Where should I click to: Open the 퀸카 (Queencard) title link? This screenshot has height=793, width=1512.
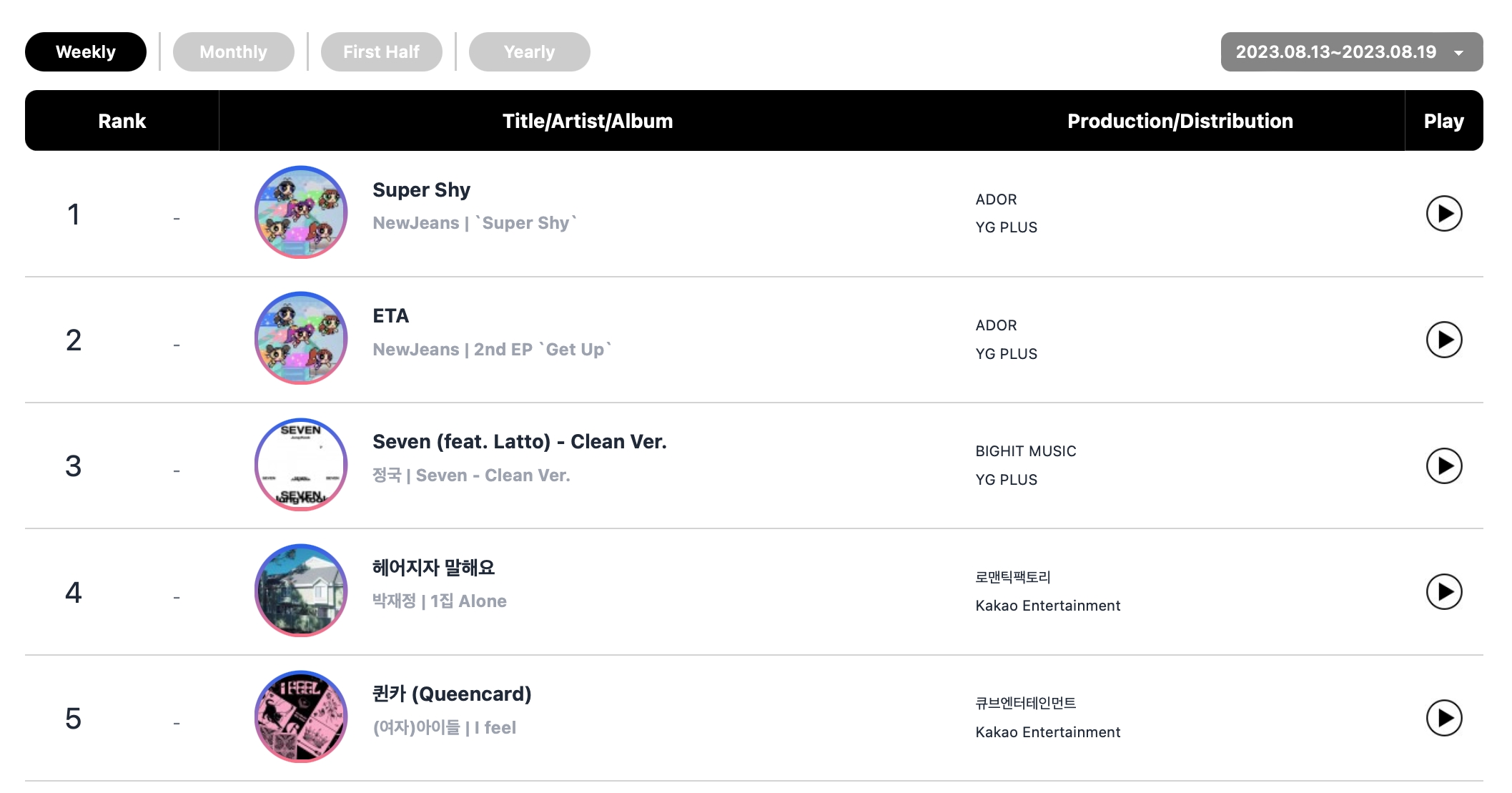pyautogui.click(x=452, y=694)
